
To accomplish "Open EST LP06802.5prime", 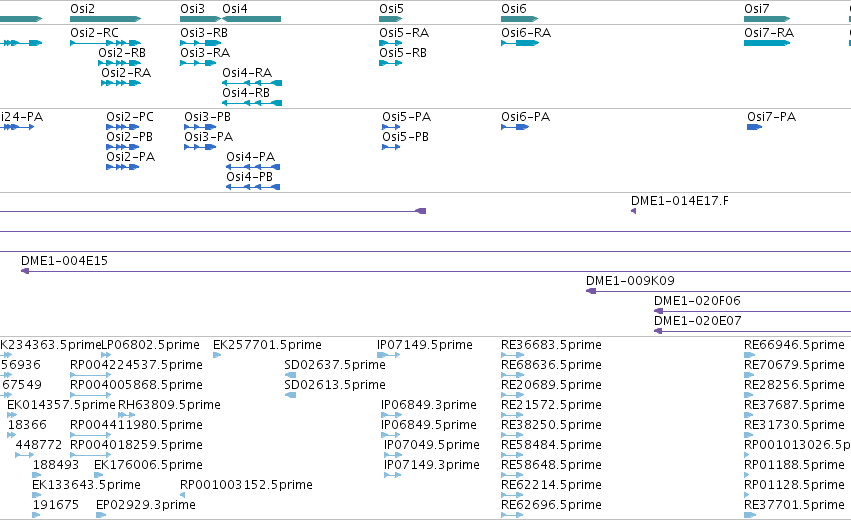I will coord(104,355).
